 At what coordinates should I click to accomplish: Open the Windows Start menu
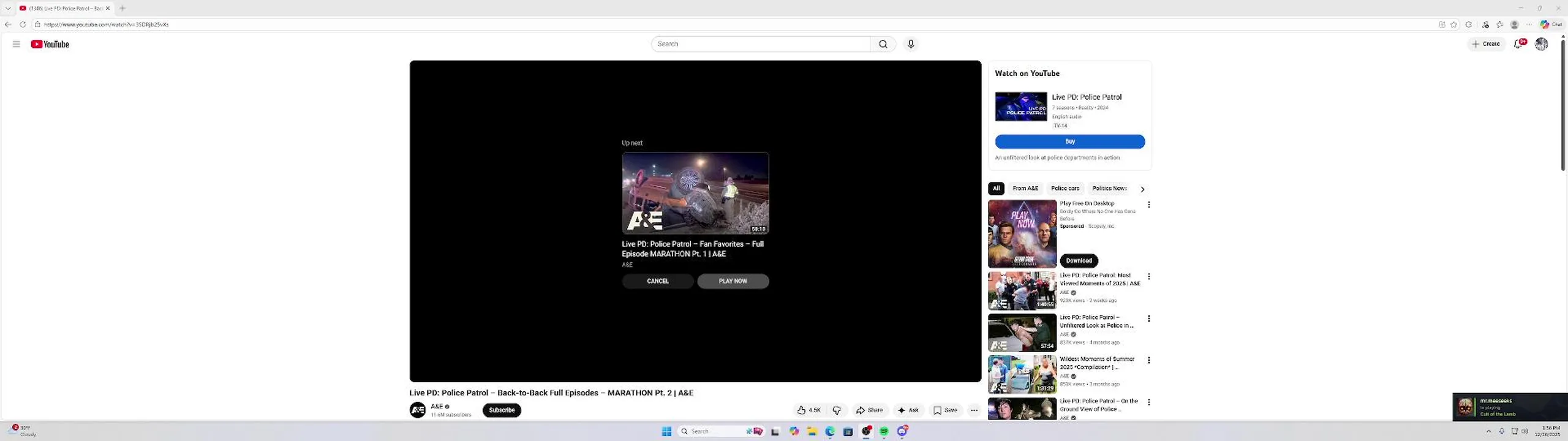pyautogui.click(x=666, y=431)
